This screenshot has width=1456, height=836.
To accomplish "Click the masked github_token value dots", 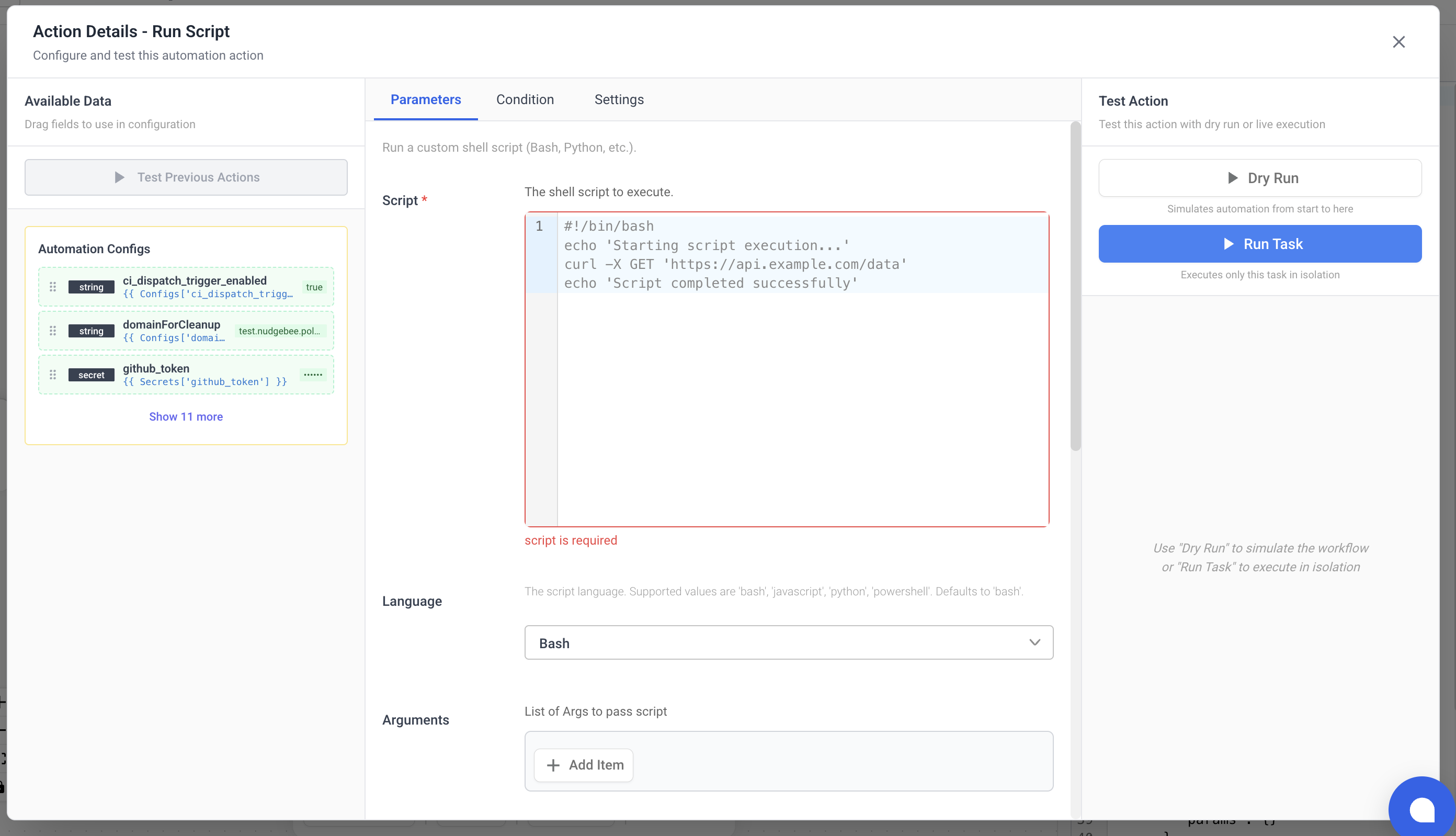I will tap(313, 375).
